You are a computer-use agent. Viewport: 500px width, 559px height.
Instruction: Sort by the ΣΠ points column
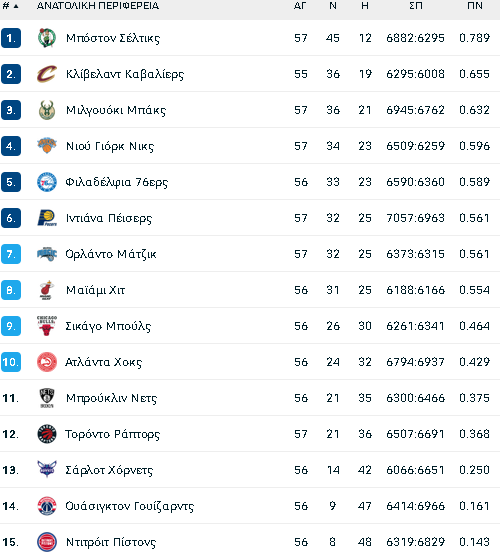[x=416, y=6]
